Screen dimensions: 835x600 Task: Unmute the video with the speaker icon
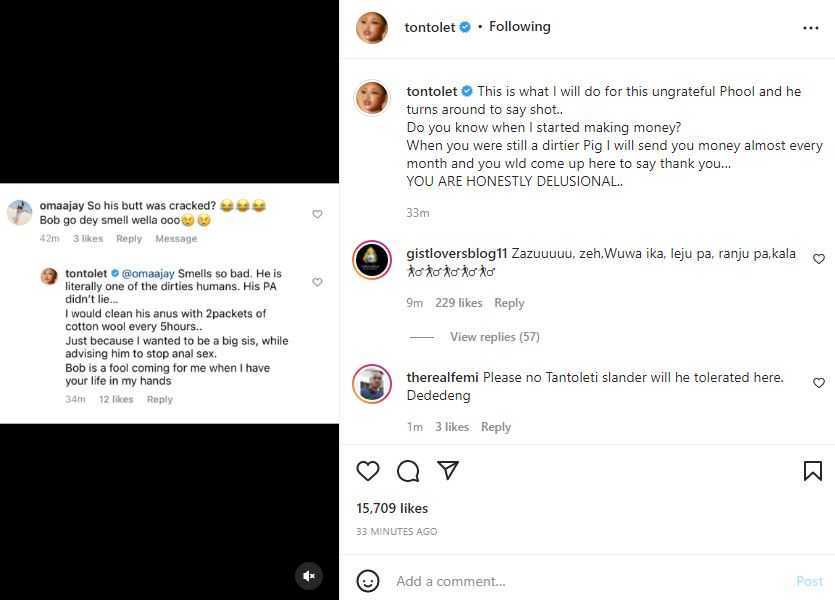(x=309, y=576)
